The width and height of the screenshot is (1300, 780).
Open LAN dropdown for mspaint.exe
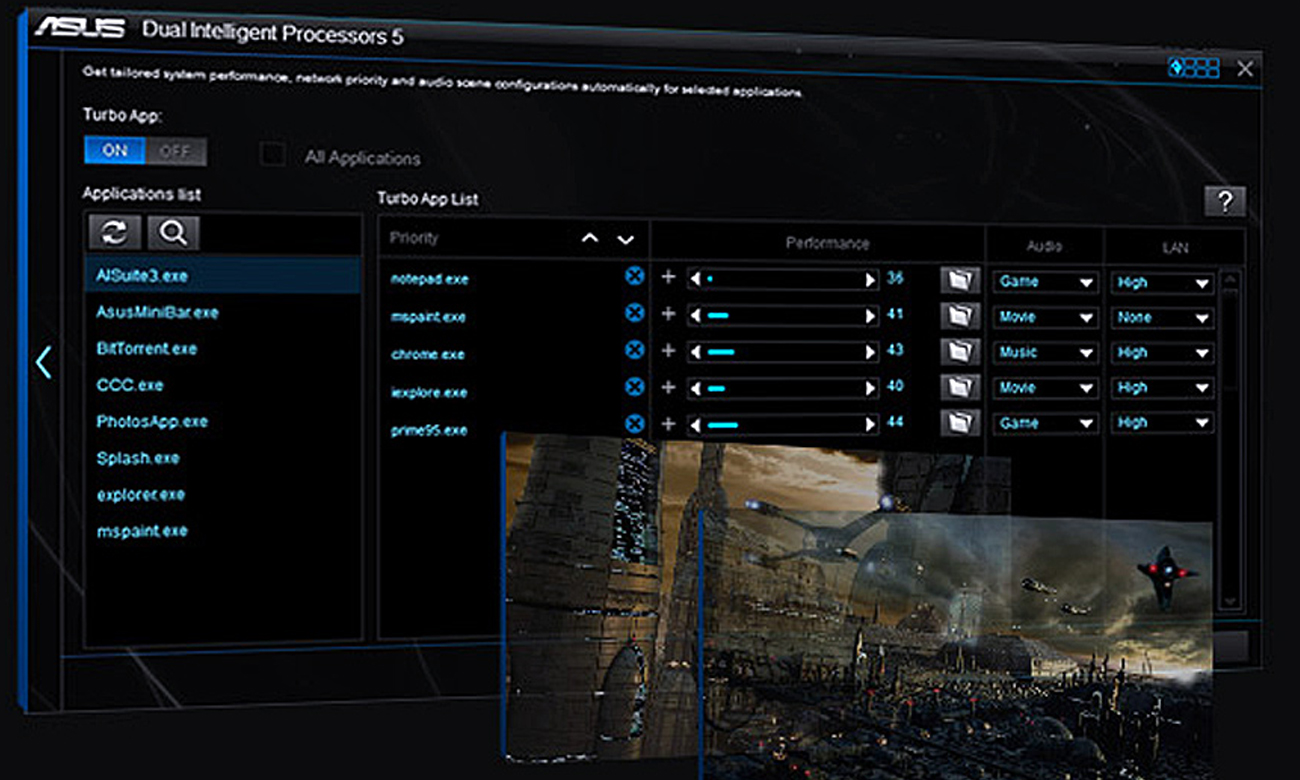1163,318
